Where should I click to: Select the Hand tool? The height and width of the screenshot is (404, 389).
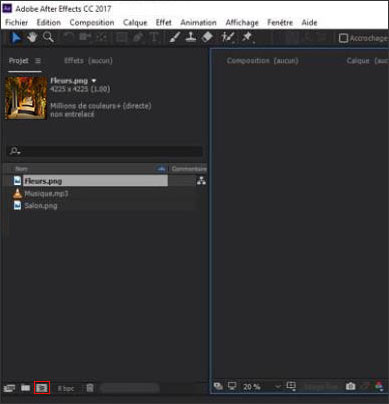pos(32,37)
